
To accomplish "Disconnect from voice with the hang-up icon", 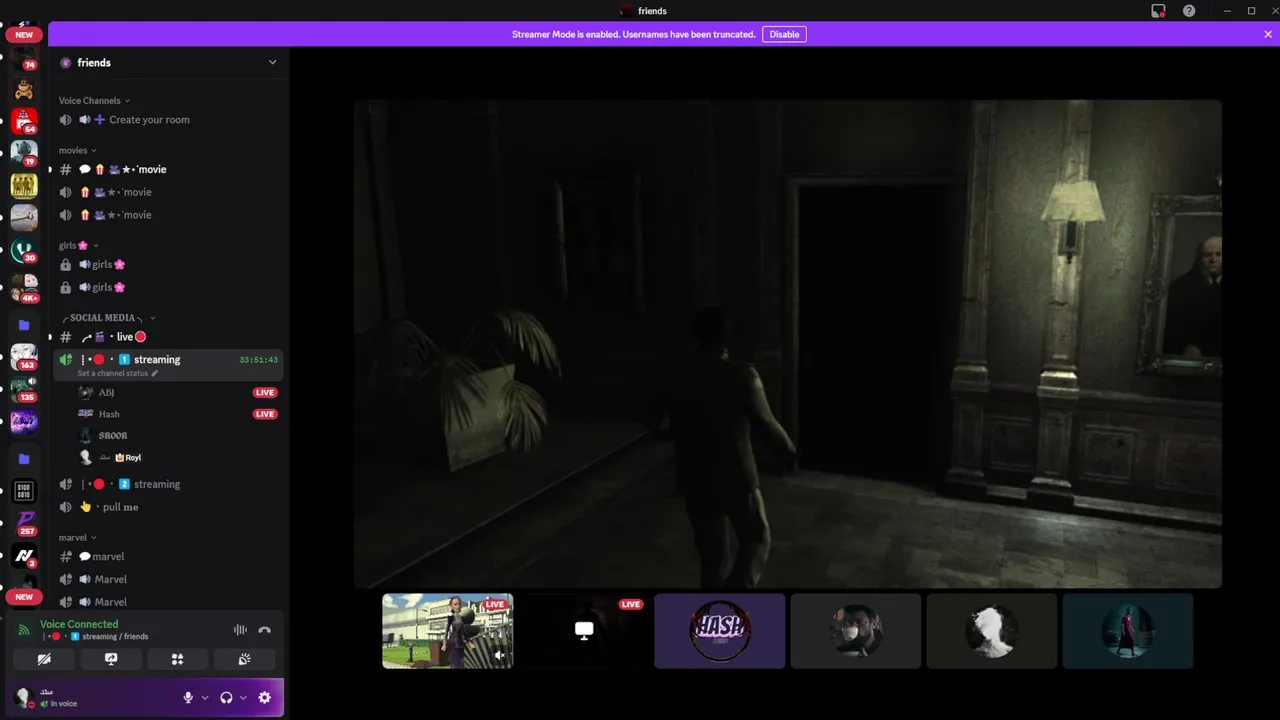I will click(x=264, y=630).
